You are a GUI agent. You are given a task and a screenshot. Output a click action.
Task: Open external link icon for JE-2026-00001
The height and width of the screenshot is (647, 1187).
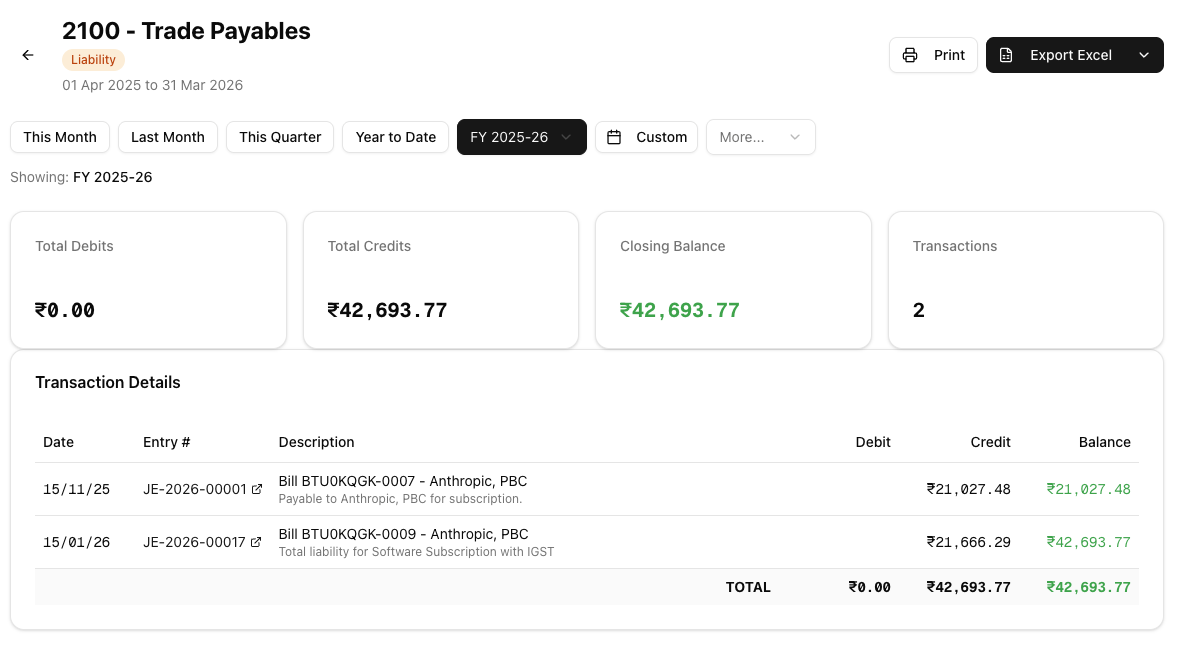click(x=257, y=489)
